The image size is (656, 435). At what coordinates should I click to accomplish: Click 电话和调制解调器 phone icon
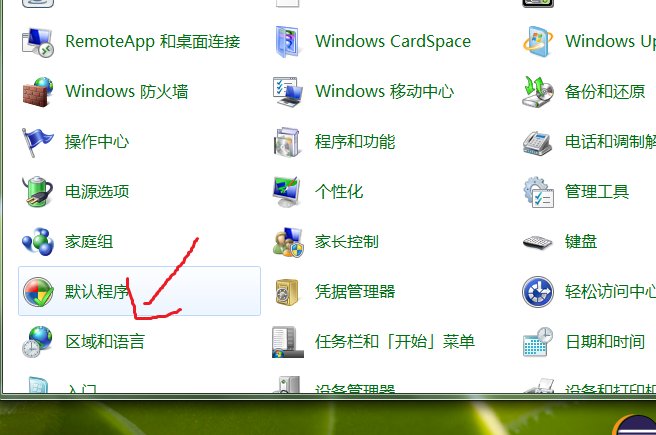[538, 142]
